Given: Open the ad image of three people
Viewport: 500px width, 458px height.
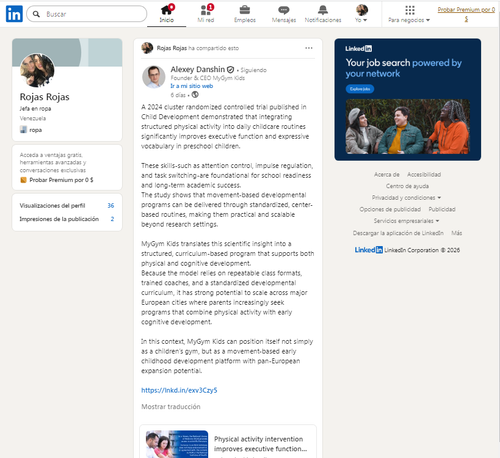Looking at the screenshot, I should pos(408,127).
